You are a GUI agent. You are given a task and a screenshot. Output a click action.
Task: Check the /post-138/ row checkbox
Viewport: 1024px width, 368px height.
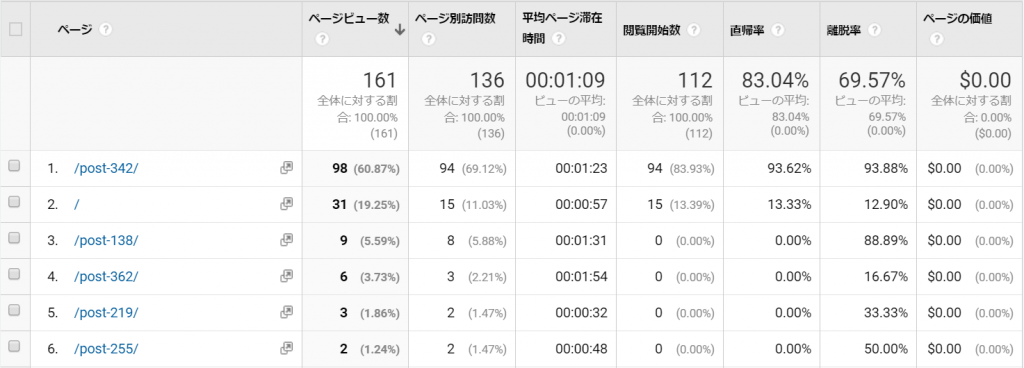coord(14,238)
